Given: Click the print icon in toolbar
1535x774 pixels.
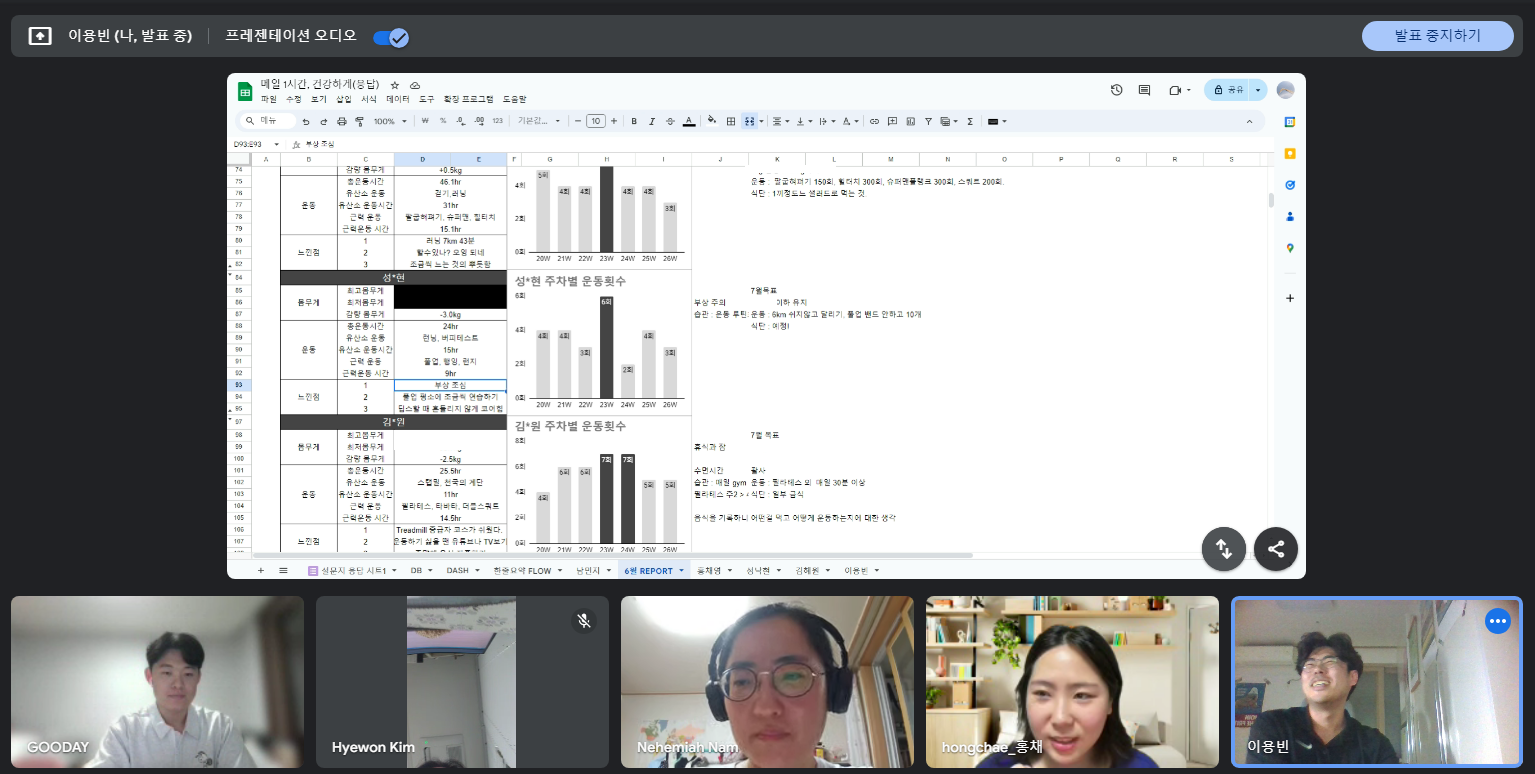Looking at the screenshot, I should [x=342, y=121].
